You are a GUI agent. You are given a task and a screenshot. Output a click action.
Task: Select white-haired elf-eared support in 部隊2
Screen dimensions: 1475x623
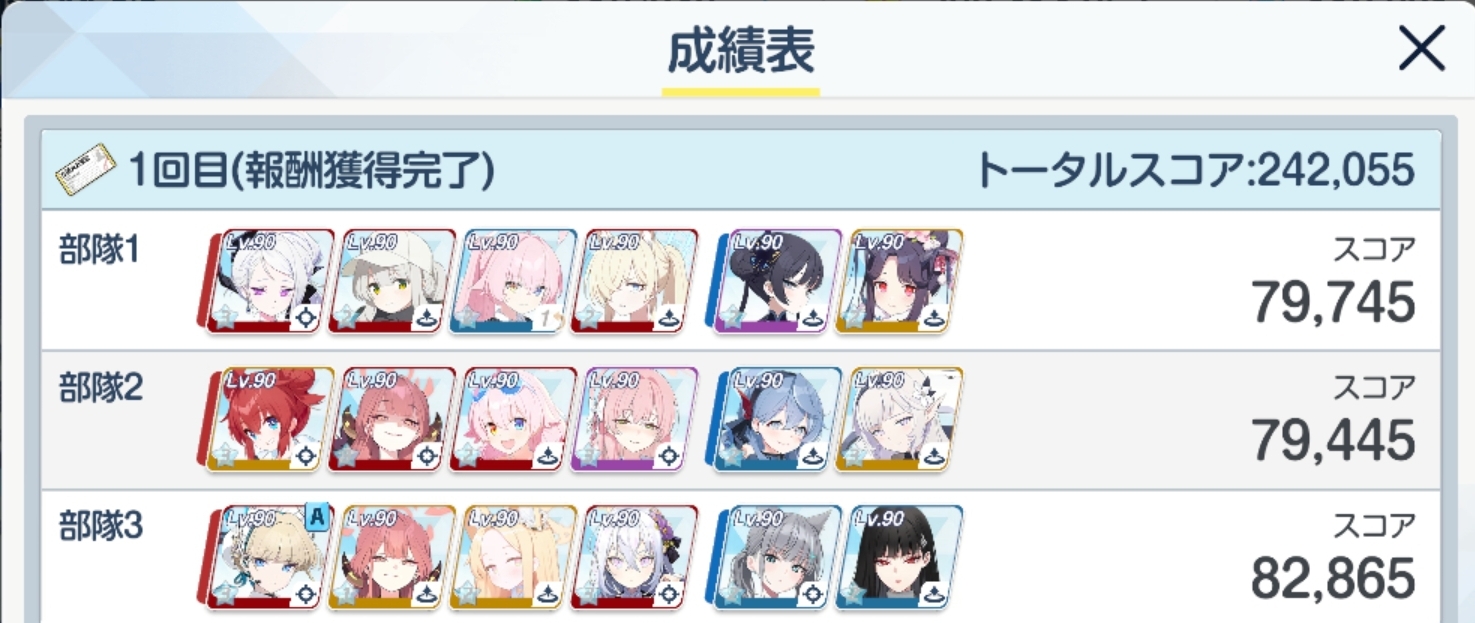pos(900,420)
